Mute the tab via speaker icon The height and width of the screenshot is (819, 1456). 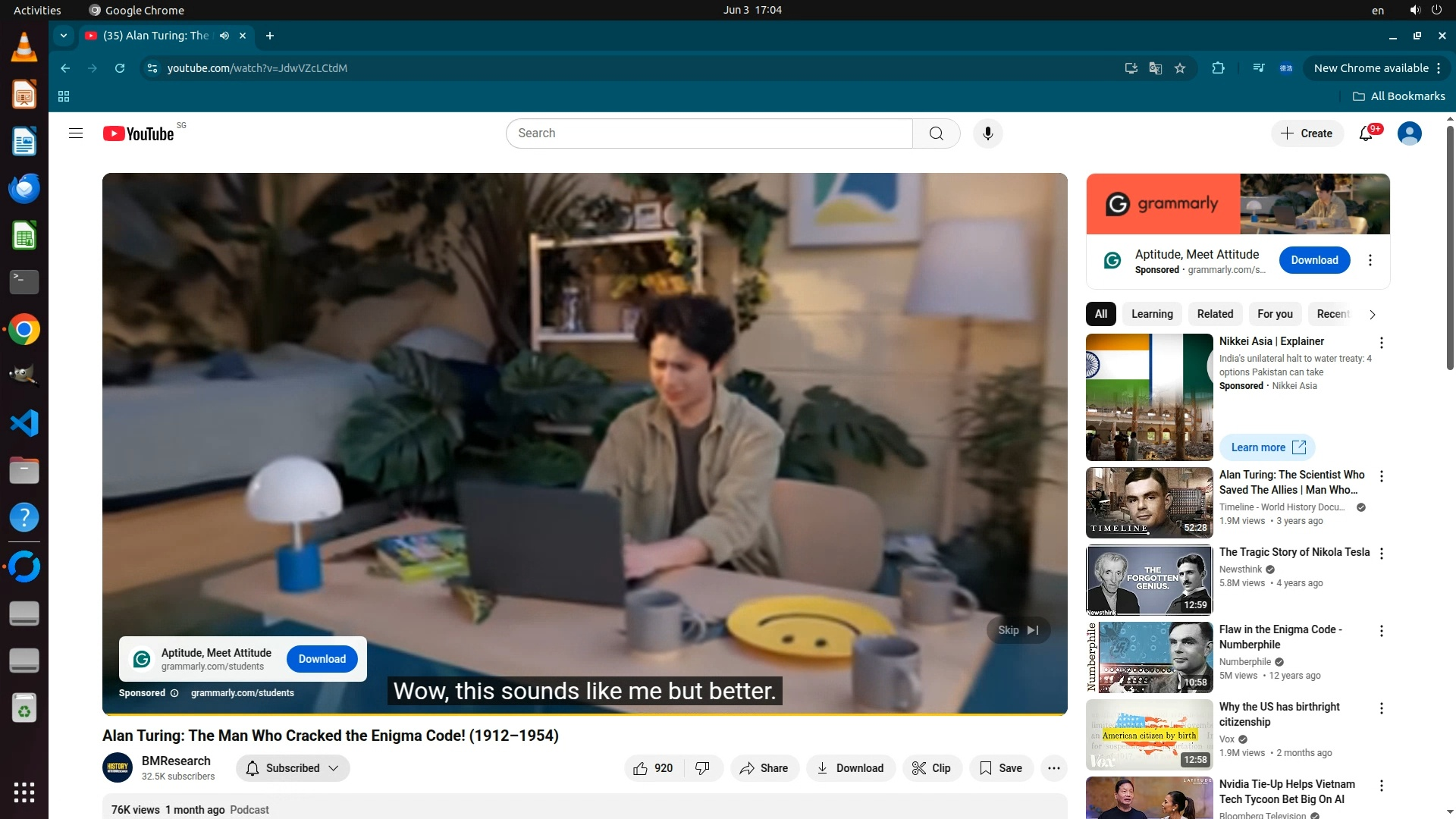[x=224, y=36]
